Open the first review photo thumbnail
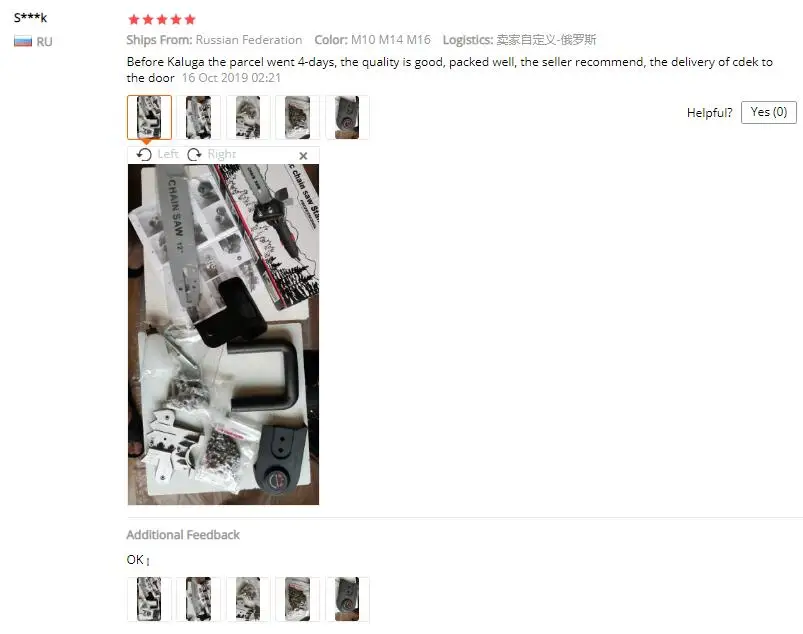 (149, 117)
